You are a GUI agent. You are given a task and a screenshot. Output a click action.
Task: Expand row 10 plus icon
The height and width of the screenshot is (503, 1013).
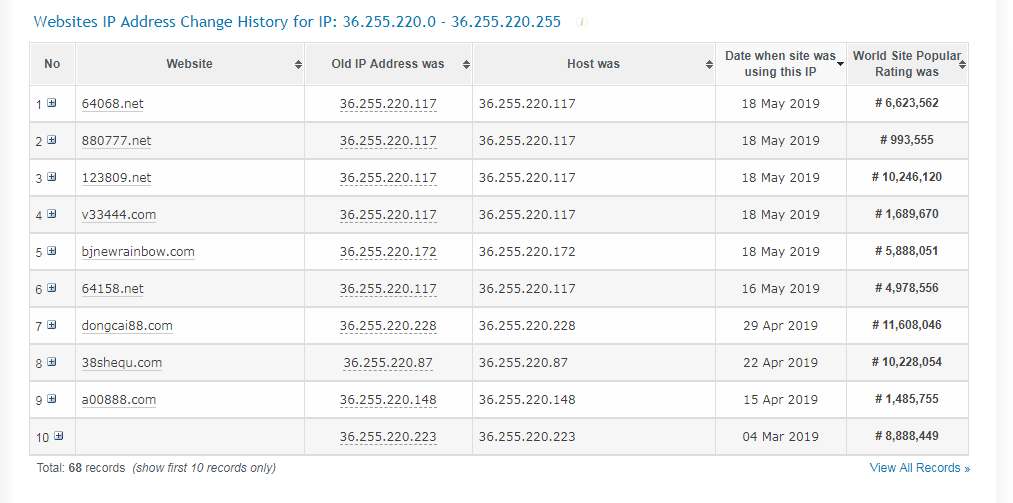pyautogui.click(x=59, y=436)
